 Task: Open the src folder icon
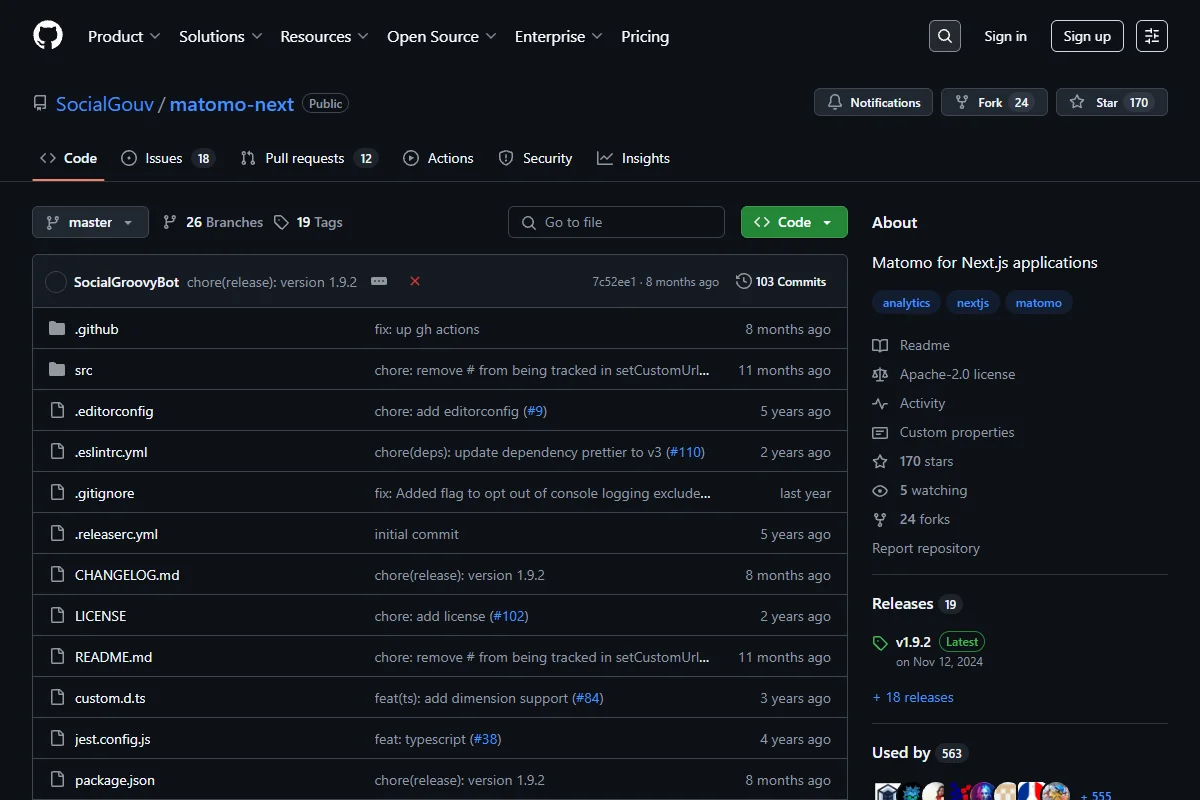[57, 370]
